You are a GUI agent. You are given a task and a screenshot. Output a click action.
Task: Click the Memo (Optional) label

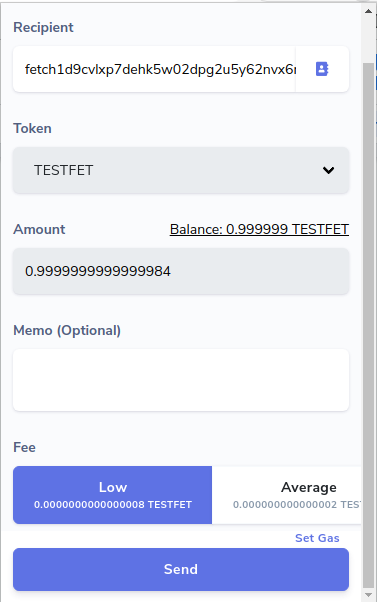(x=67, y=330)
